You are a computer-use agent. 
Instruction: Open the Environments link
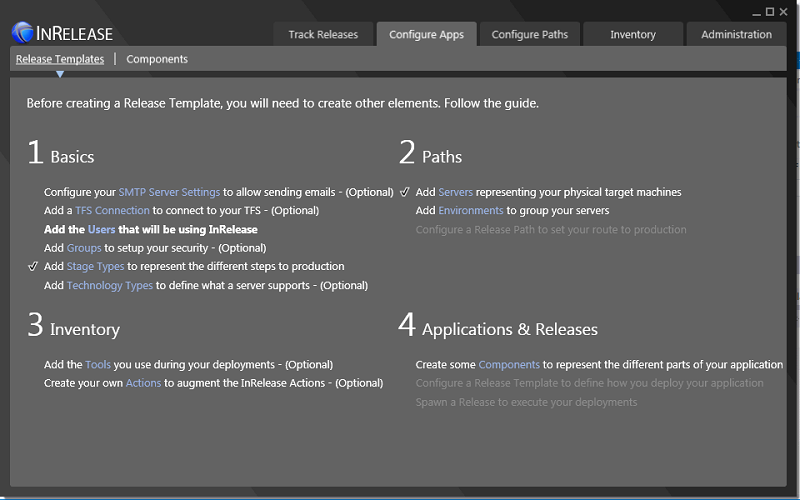point(470,211)
